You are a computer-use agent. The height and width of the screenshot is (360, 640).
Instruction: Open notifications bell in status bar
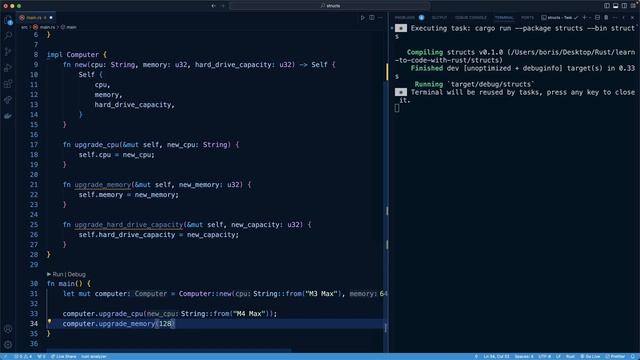click(x=633, y=356)
